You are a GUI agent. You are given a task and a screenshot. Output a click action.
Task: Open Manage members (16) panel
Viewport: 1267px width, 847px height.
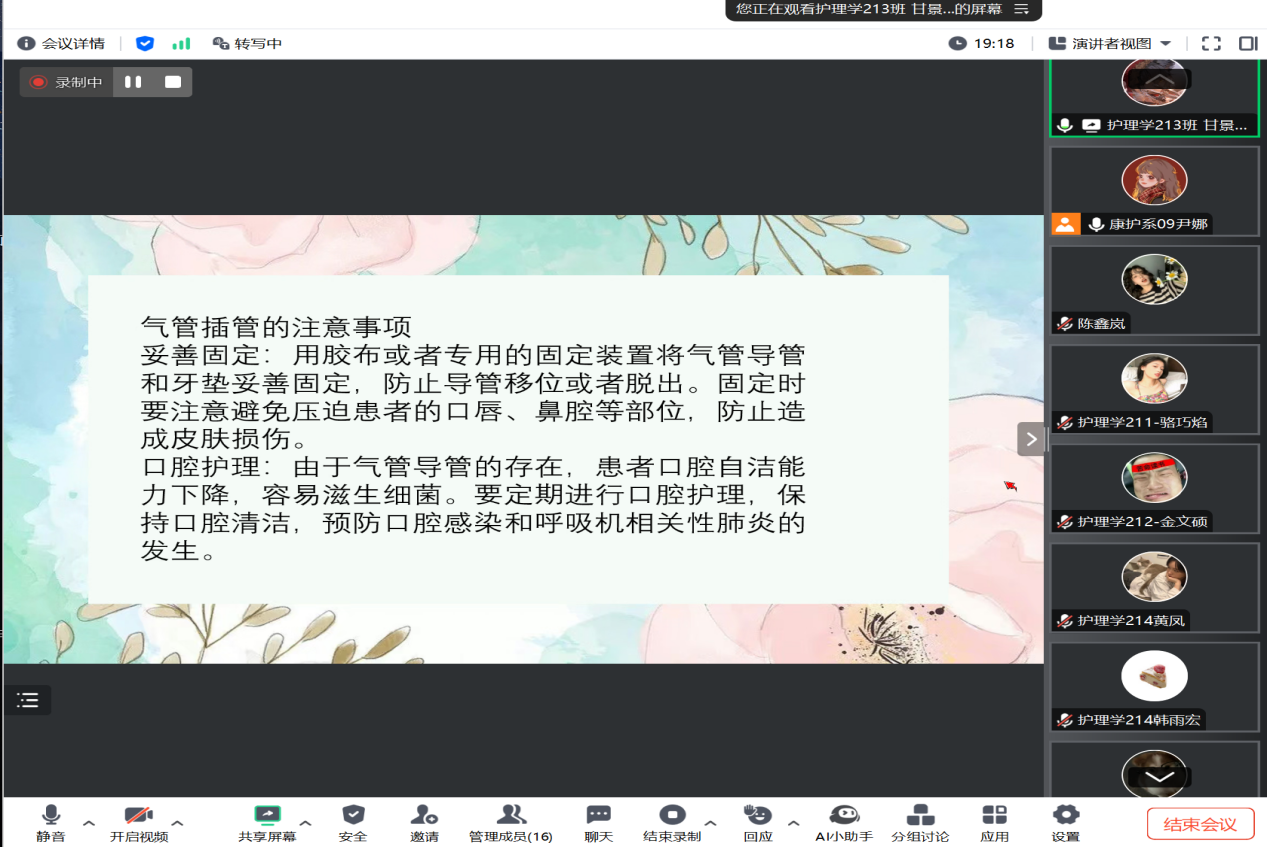point(510,822)
